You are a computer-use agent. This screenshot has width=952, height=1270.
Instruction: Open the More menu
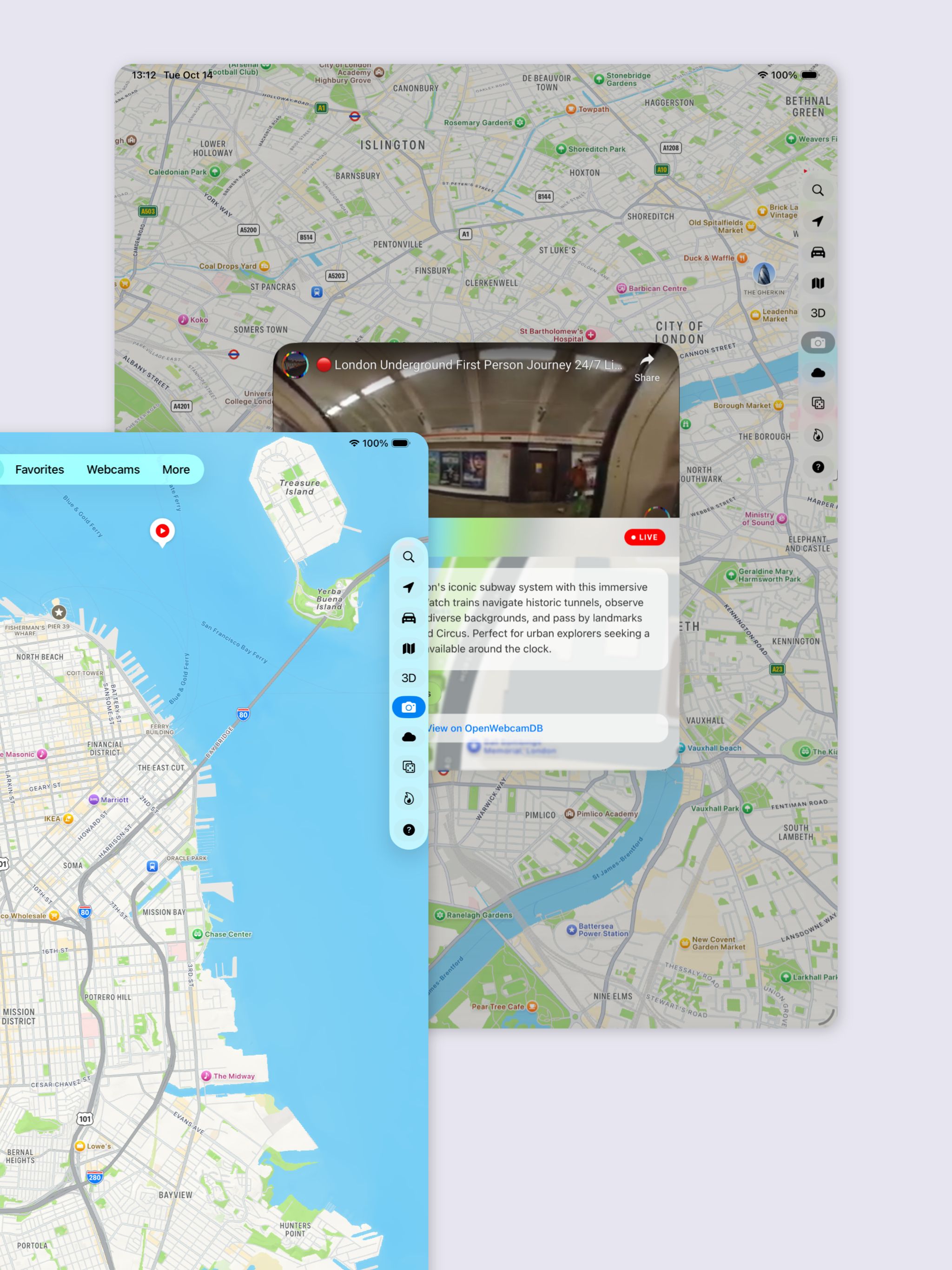[x=176, y=470]
